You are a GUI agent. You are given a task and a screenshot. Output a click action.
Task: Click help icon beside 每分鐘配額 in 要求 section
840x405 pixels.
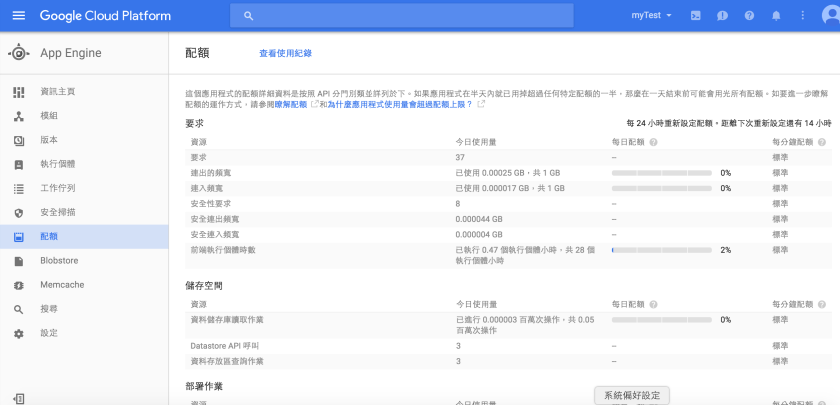tap(822, 142)
